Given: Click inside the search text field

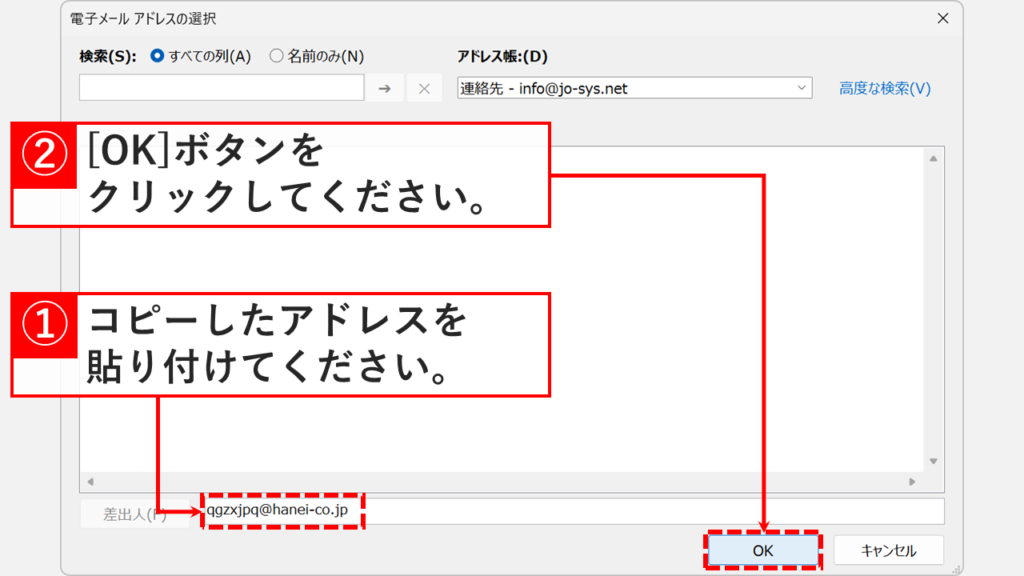Looking at the screenshot, I should click(220, 88).
